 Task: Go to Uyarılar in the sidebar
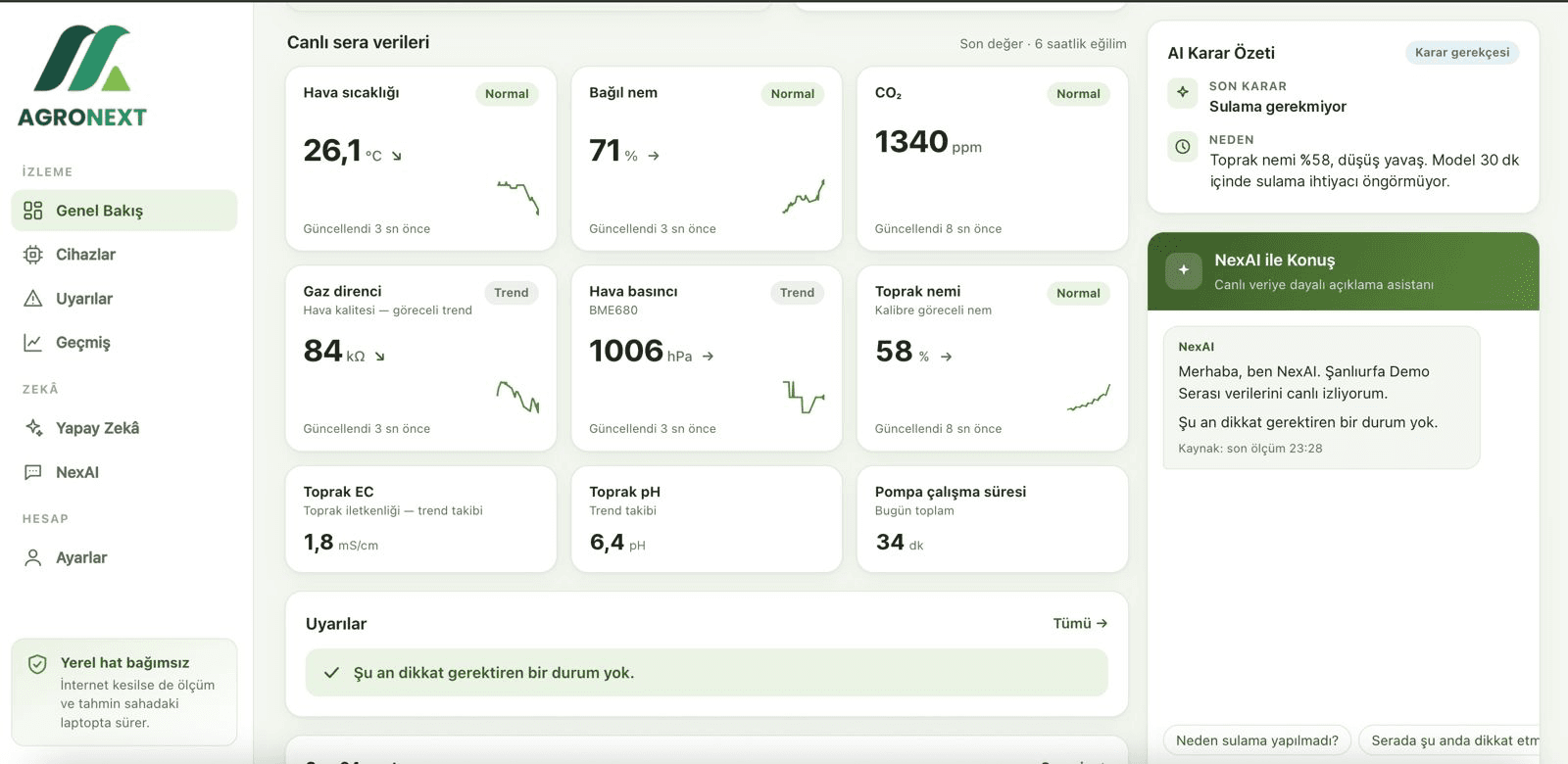click(124, 299)
